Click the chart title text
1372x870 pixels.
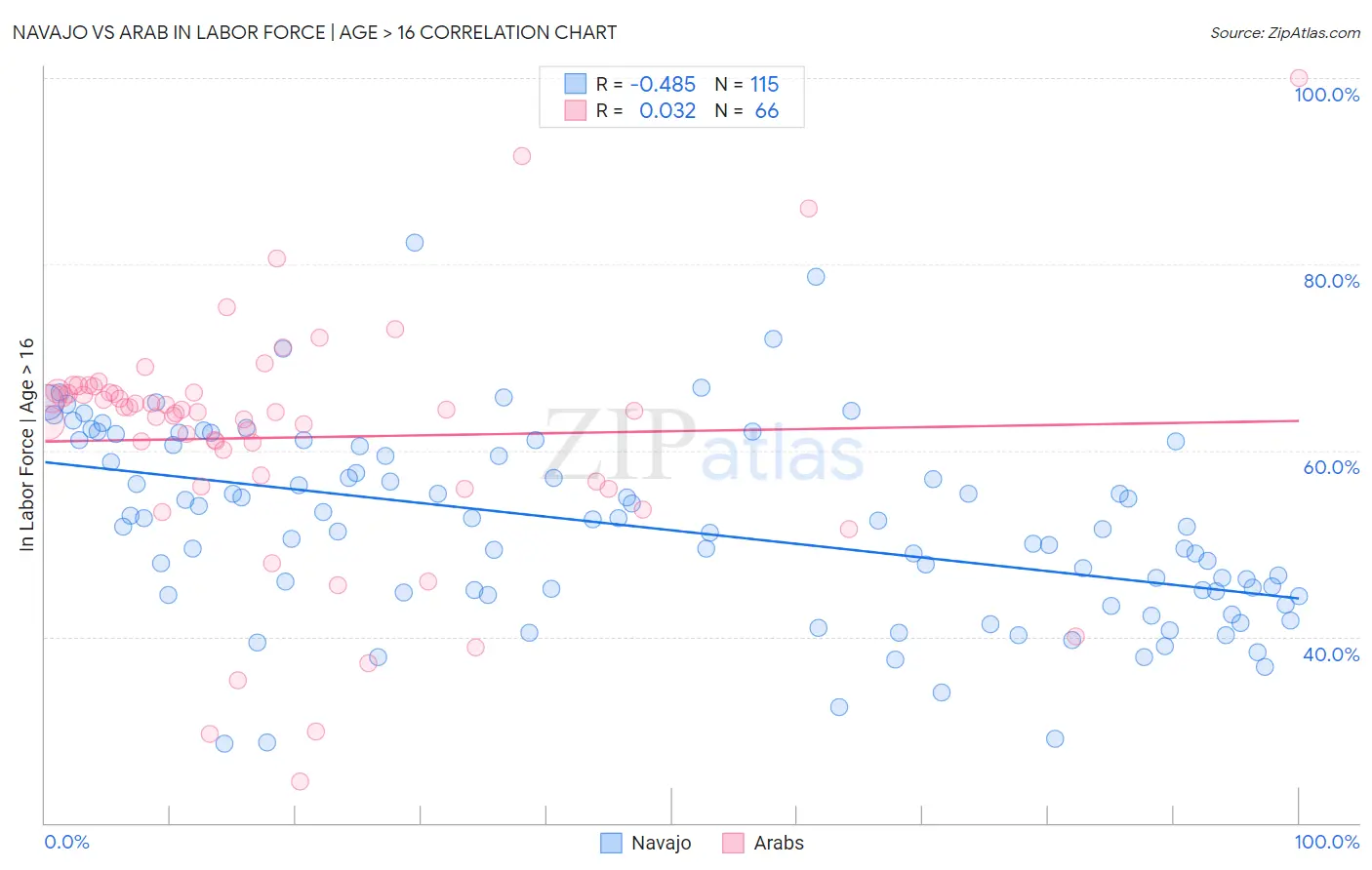tap(314, 32)
